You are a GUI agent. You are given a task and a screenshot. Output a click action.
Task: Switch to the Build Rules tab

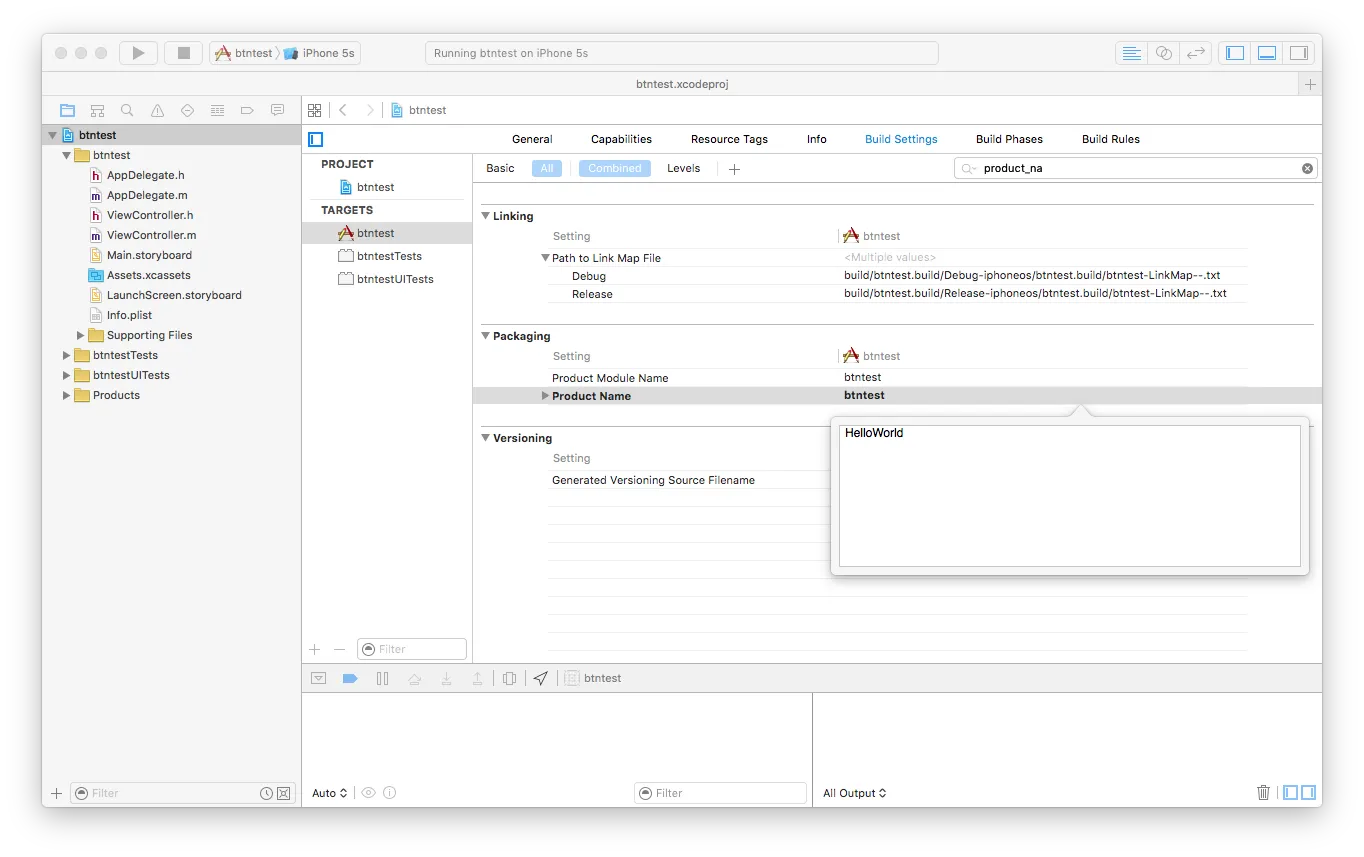1111,139
